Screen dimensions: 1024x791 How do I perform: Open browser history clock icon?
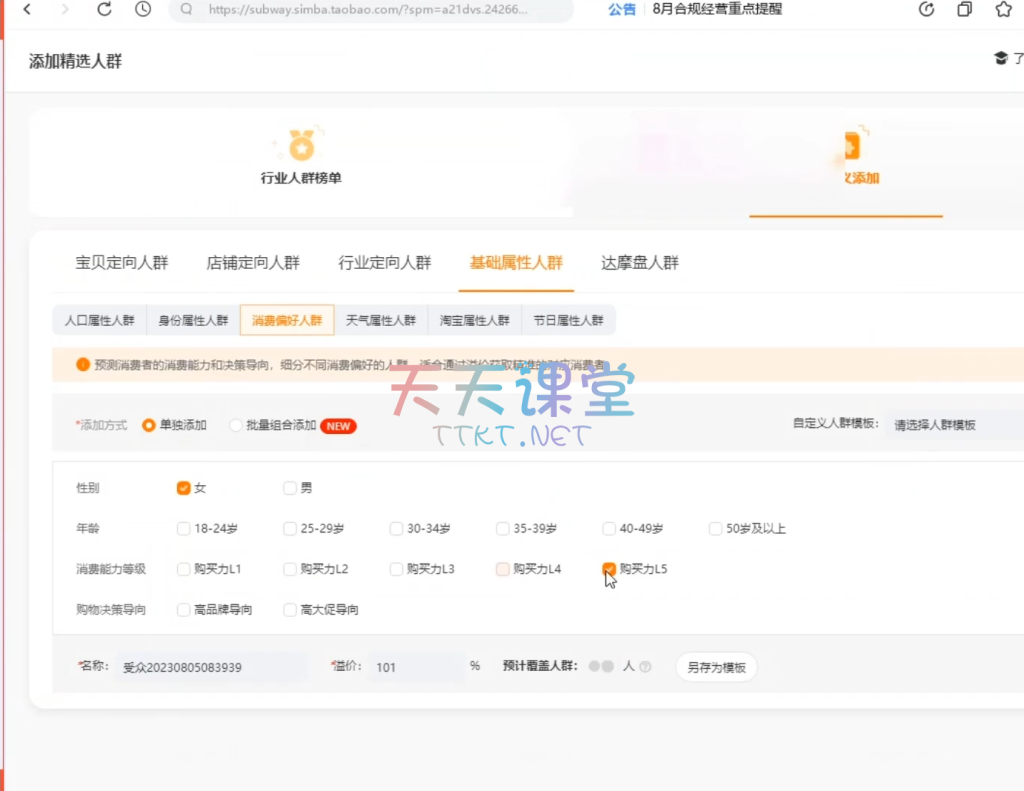[x=143, y=10]
